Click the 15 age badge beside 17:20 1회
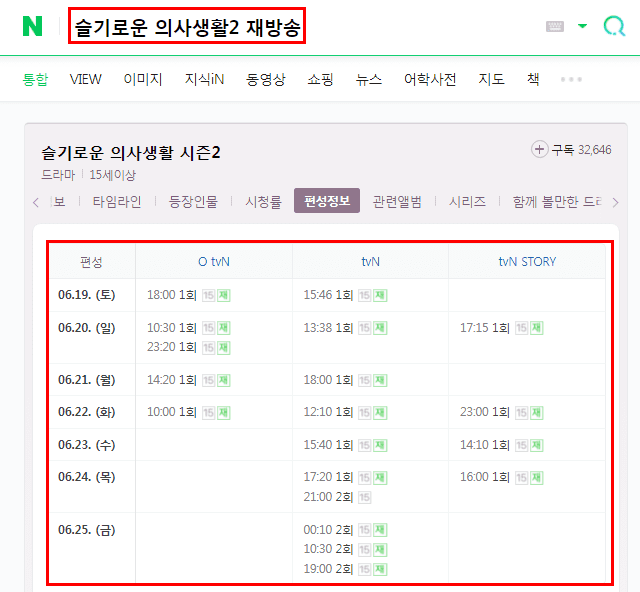 point(364,478)
